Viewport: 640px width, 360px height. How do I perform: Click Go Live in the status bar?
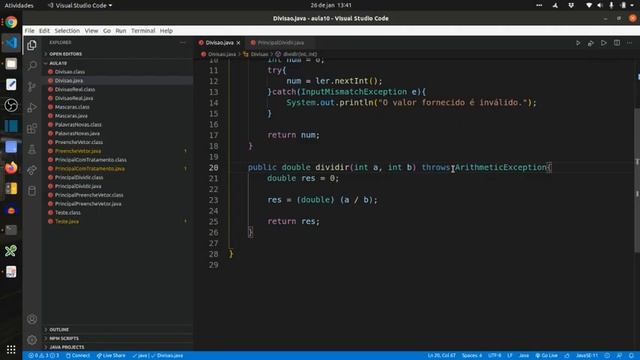click(546, 356)
